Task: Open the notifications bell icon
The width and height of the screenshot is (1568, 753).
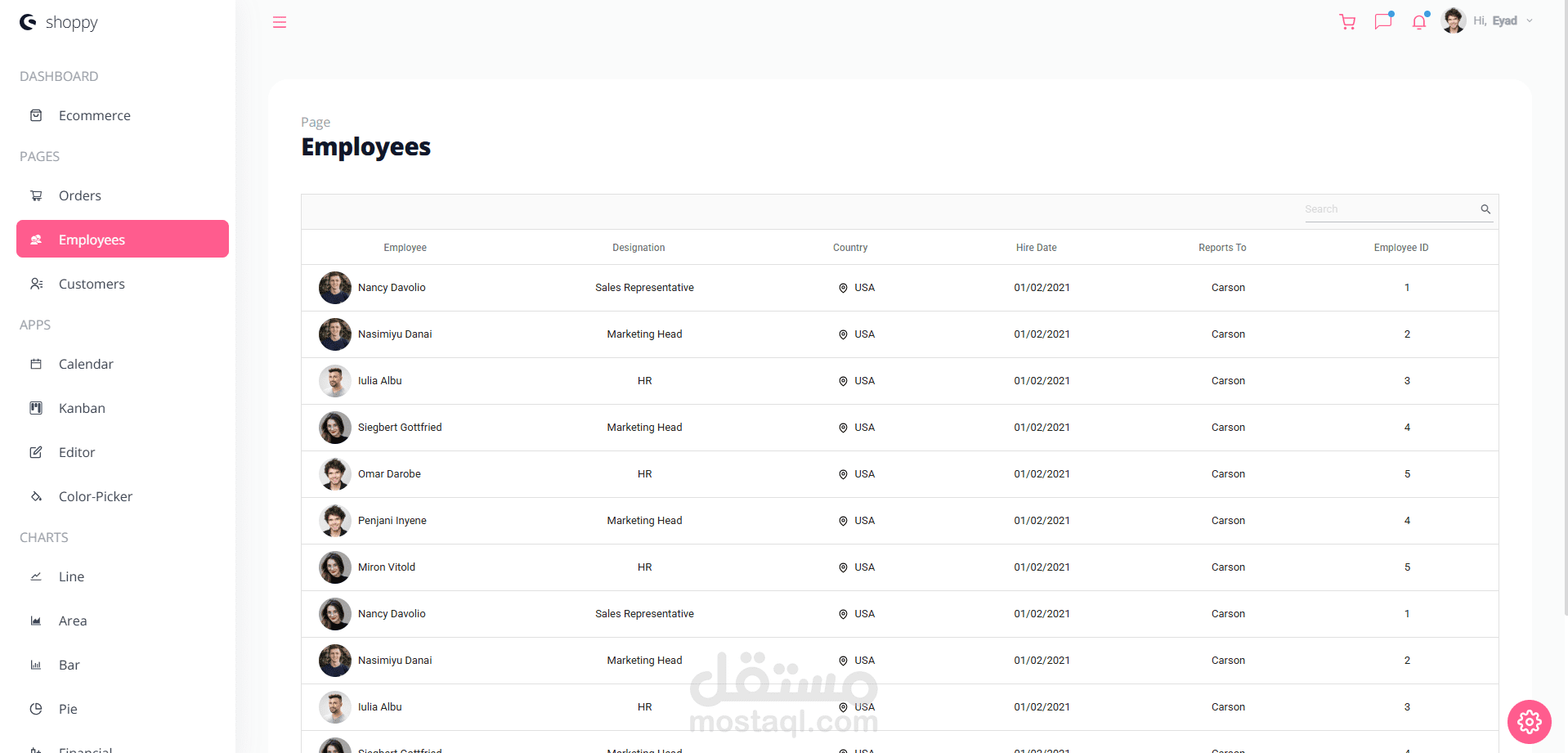Action: pyautogui.click(x=1419, y=22)
